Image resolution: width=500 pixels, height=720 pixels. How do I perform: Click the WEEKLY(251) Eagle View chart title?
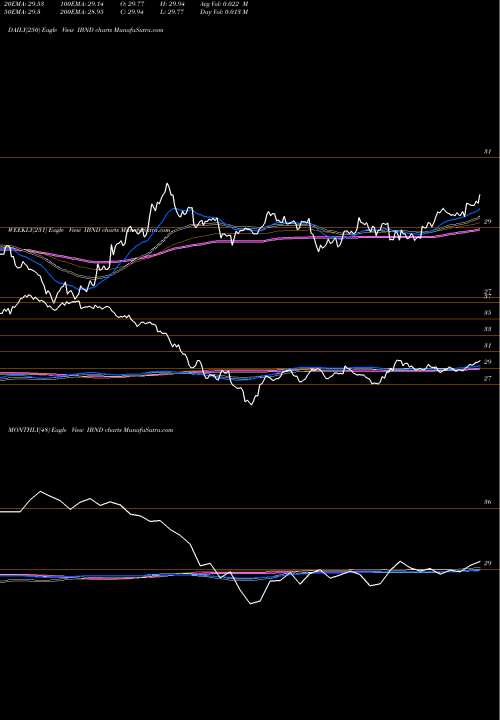click(89, 230)
